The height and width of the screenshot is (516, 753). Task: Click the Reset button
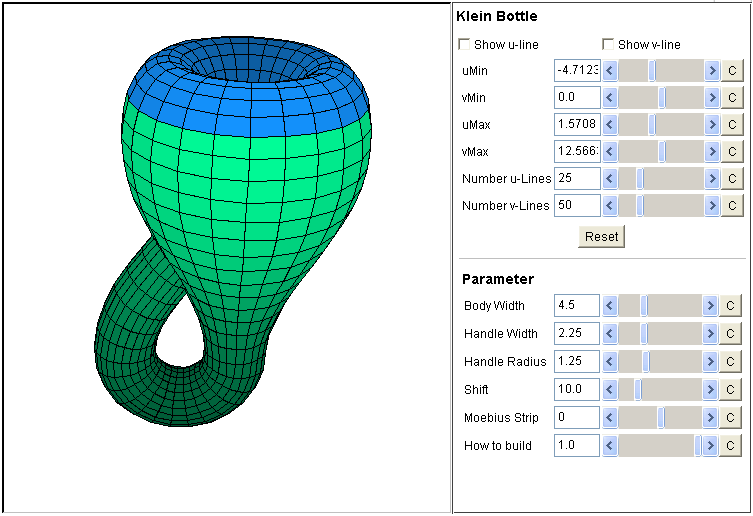(x=601, y=236)
